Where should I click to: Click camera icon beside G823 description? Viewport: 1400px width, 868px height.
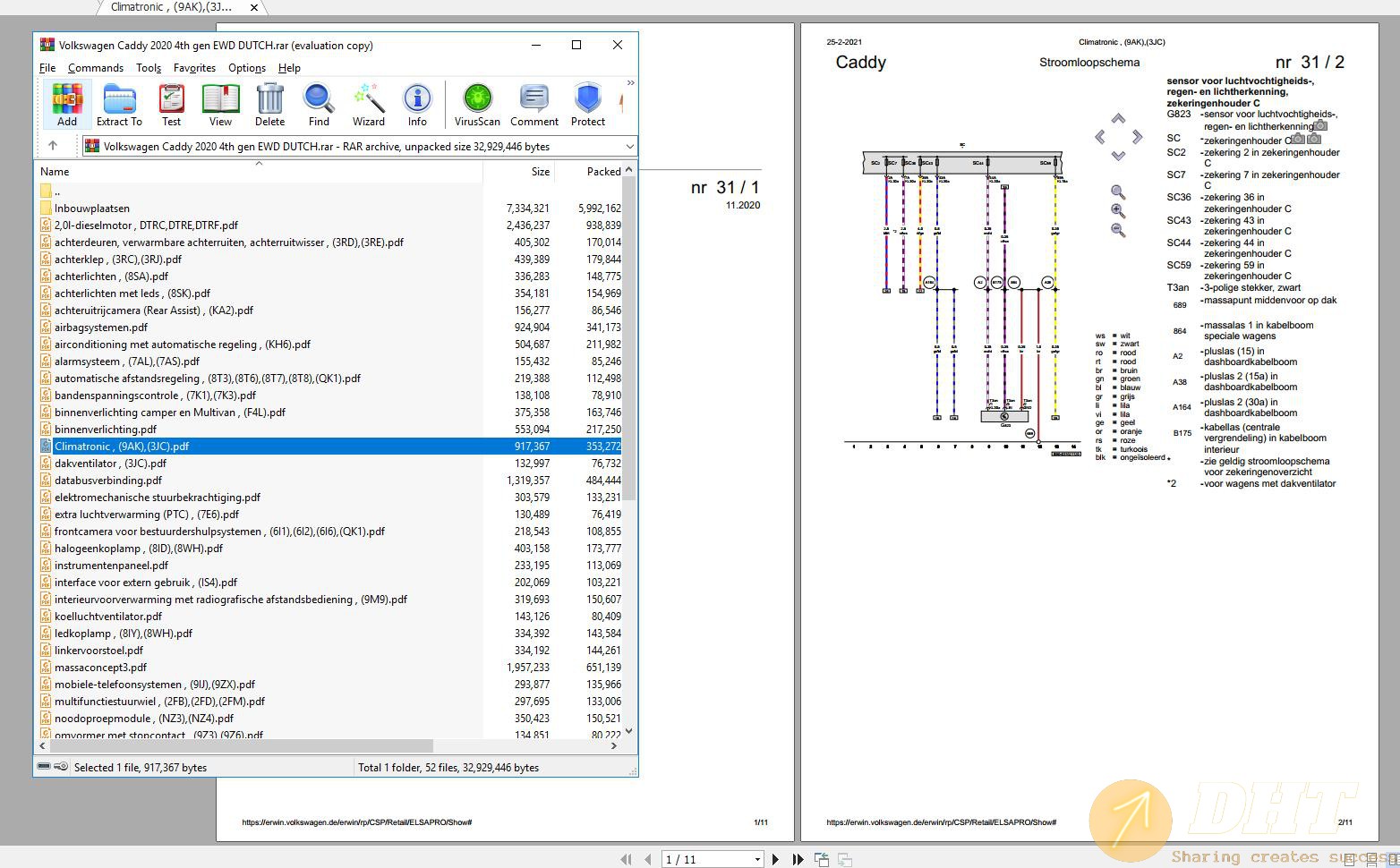1321,126
